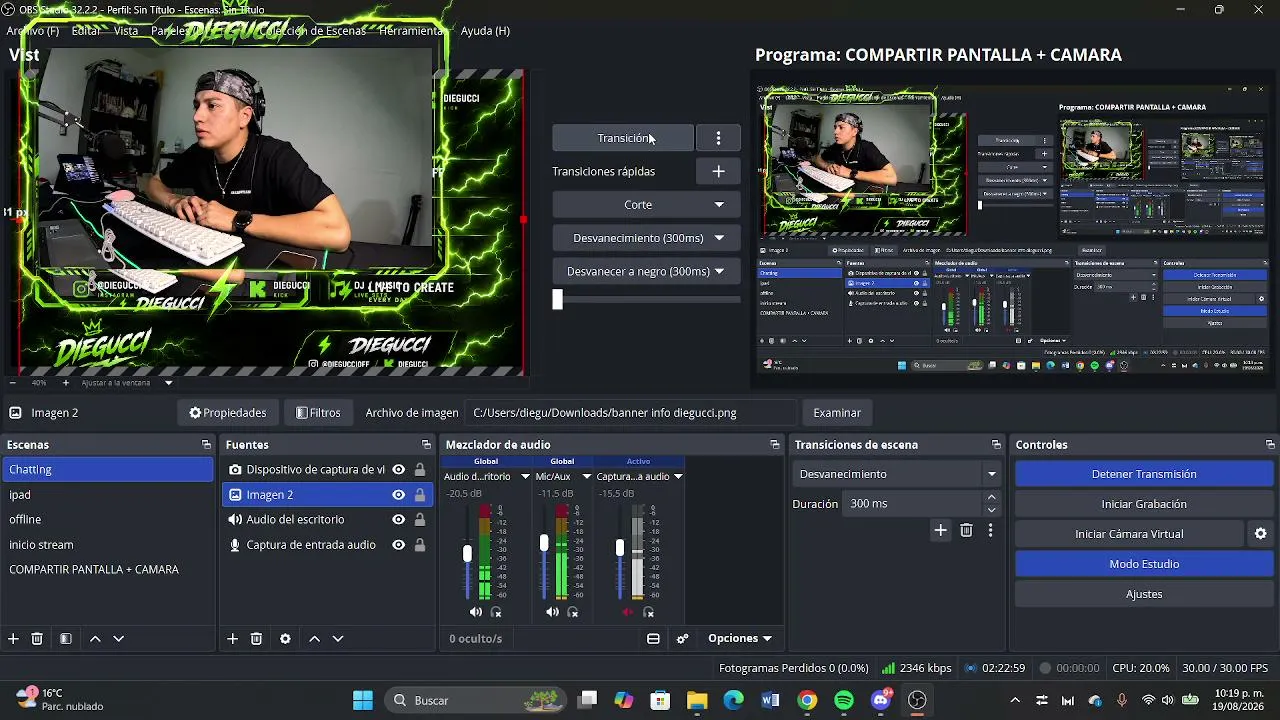Image resolution: width=1280 pixels, height=720 pixels.
Task: Open the Editar menu
Action: click(x=86, y=31)
